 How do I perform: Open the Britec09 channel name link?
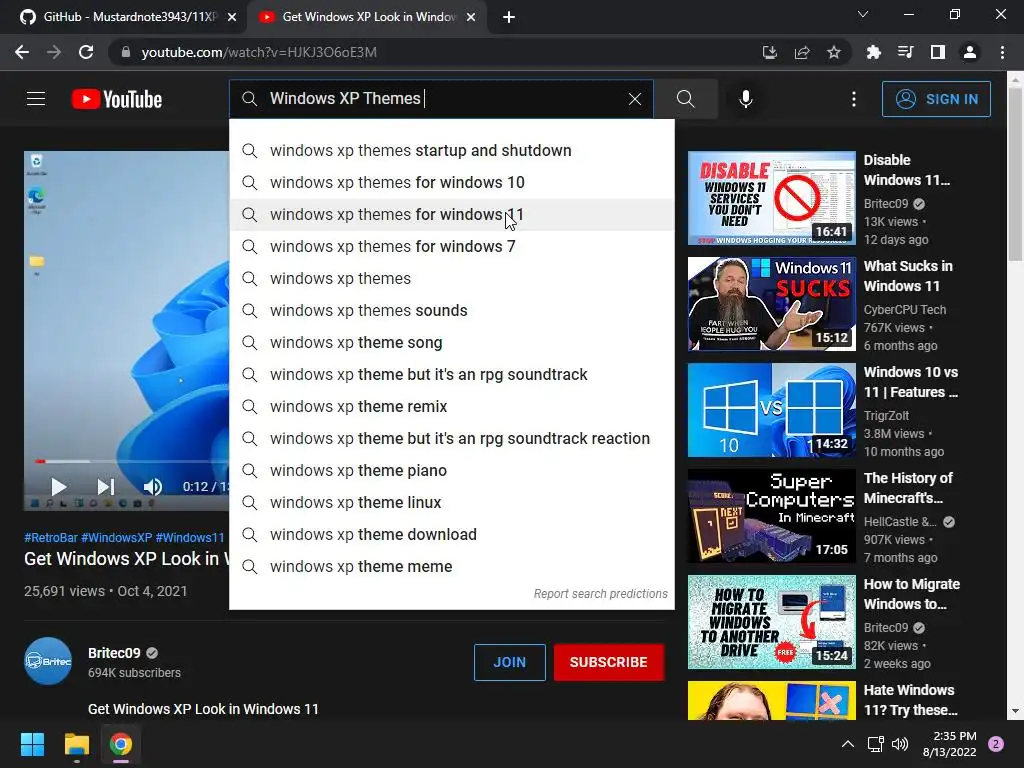tap(114, 653)
